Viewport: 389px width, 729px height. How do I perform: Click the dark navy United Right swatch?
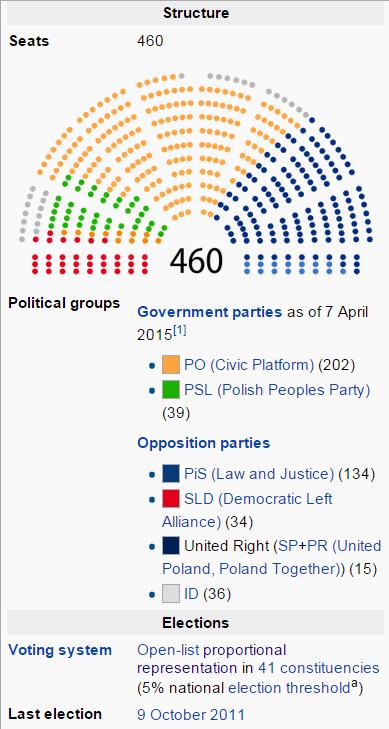(171, 545)
